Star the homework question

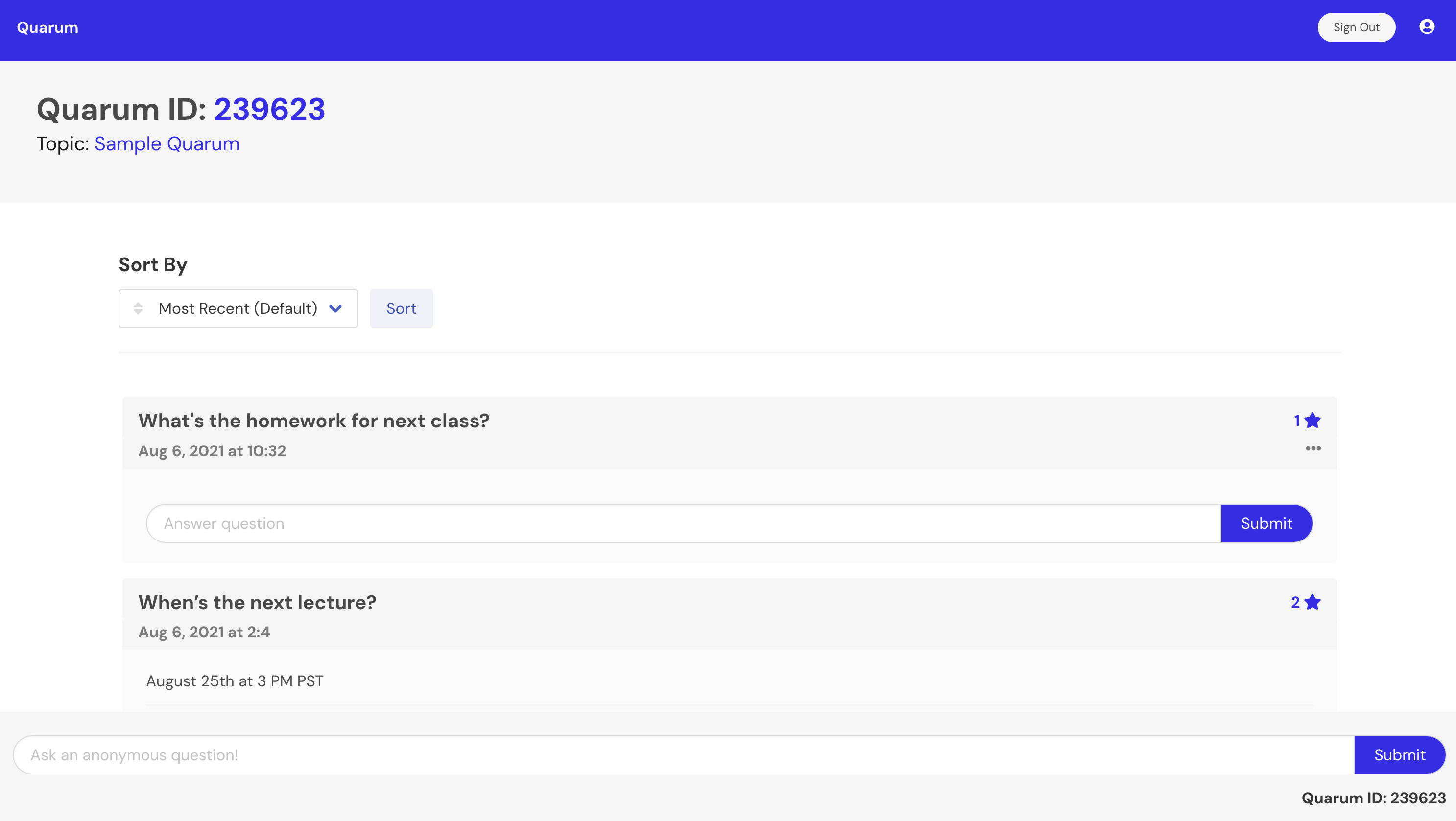[1313, 421]
